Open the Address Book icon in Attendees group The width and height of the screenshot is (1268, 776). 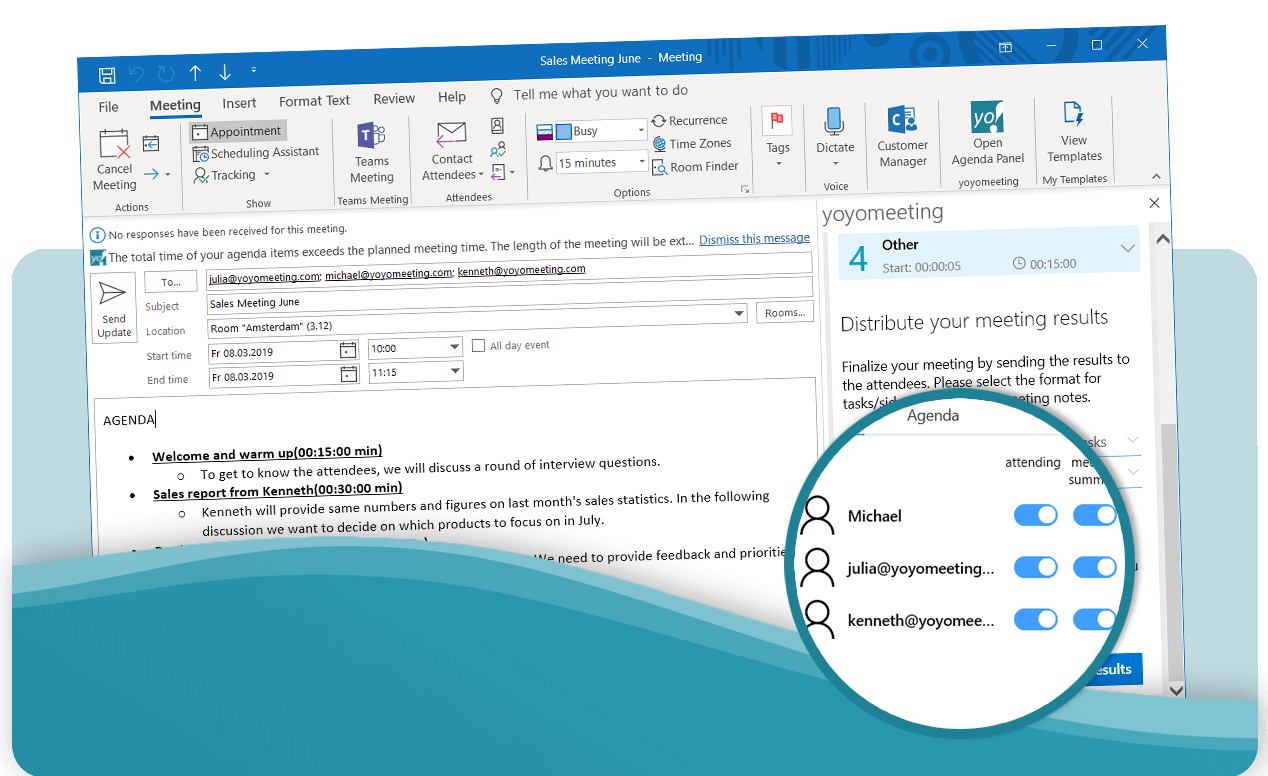(497, 126)
